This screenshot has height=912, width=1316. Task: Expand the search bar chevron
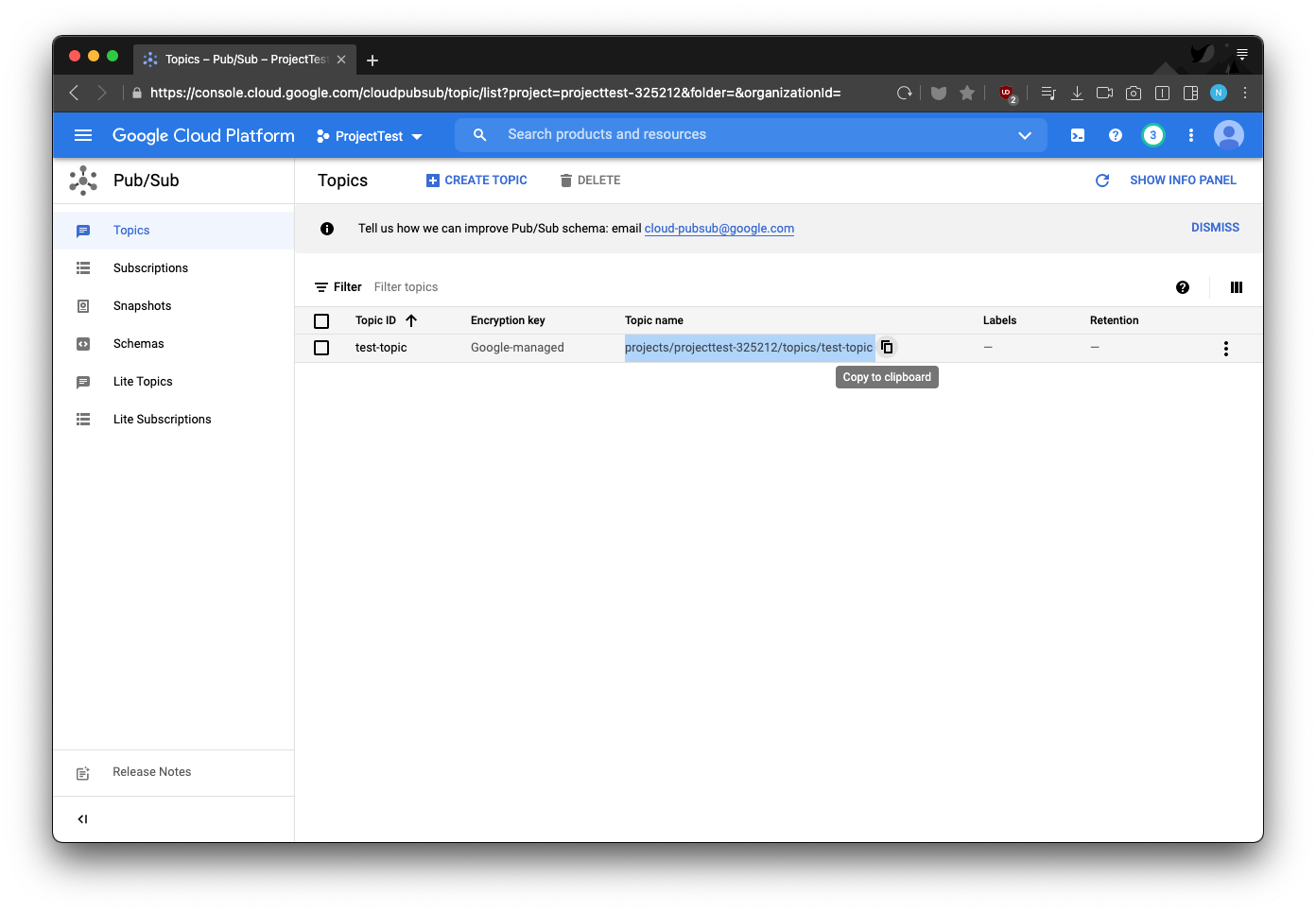(x=1025, y=135)
